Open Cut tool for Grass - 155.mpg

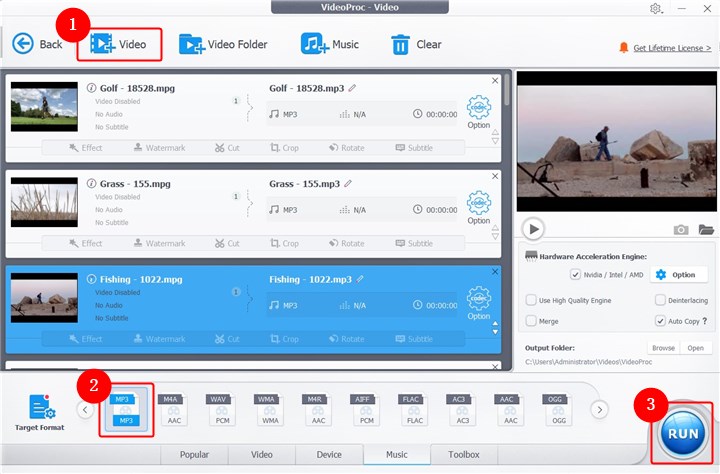click(x=227, y=243)
